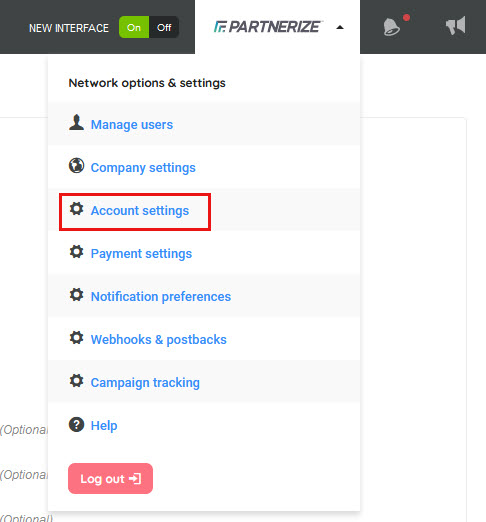Open Webhooks & postbacks settings
Viewport: 486px width, 522px height.
coord(159,340)
